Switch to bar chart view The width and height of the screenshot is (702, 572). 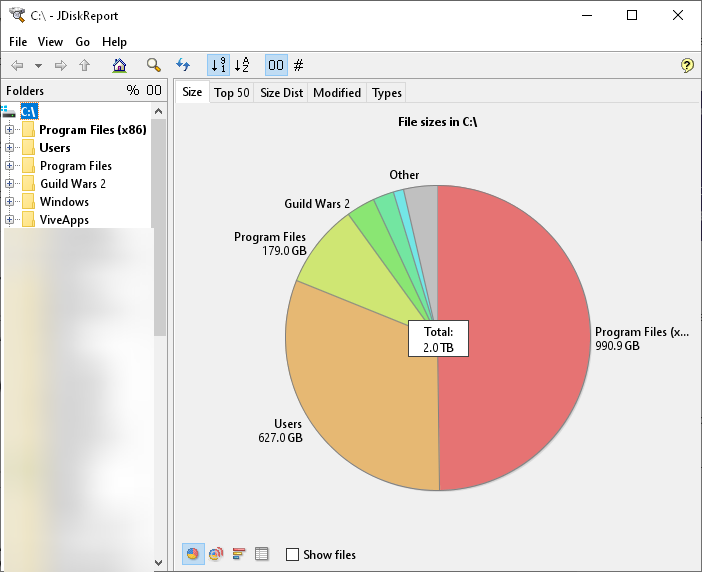point(239,554)
